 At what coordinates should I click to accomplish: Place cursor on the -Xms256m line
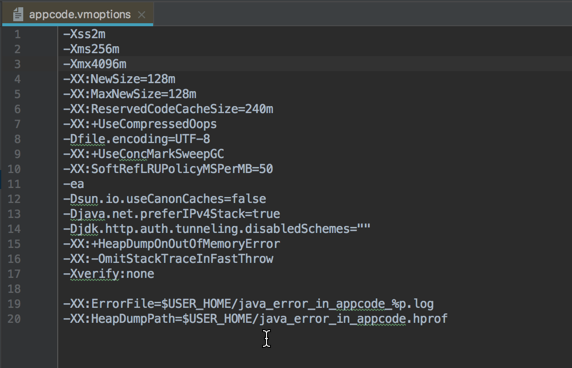pos(91,49)
